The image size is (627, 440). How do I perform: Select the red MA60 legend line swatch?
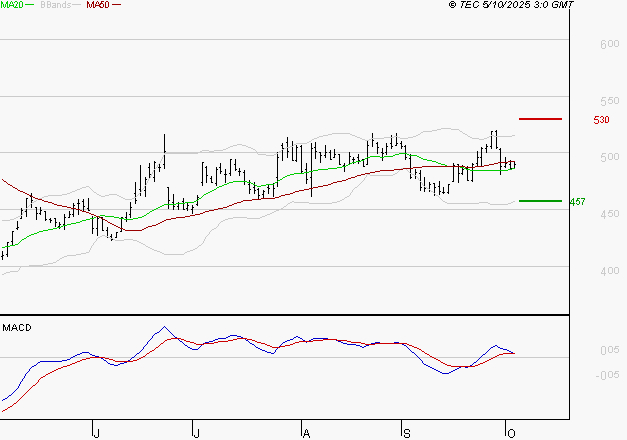point(116,5)
